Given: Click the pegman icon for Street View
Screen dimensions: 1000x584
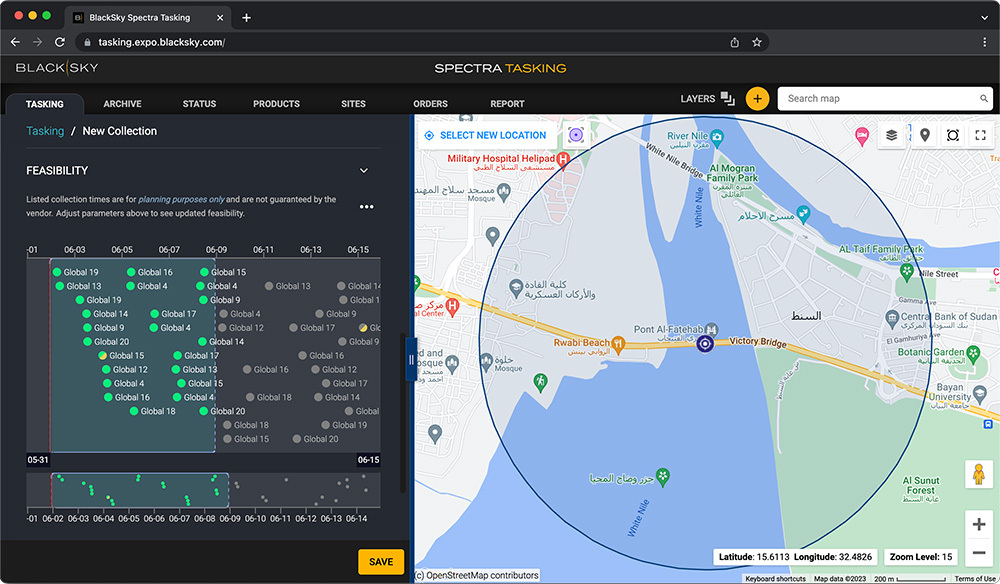Looking at the screenshot, I should click(978, 475).
